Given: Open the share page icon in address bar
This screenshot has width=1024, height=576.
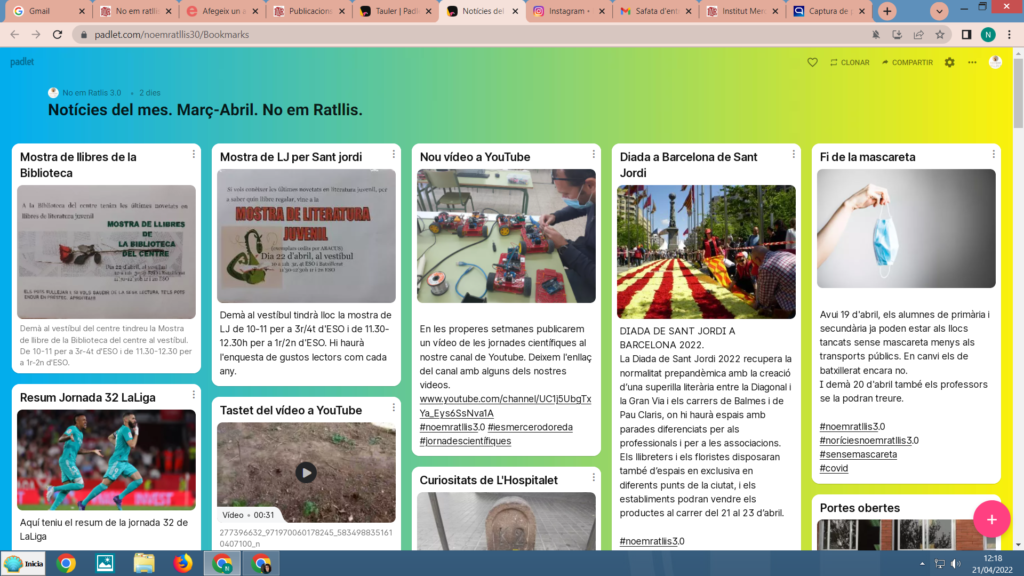Looking at the screenshot, I should [x=918, y=34].
